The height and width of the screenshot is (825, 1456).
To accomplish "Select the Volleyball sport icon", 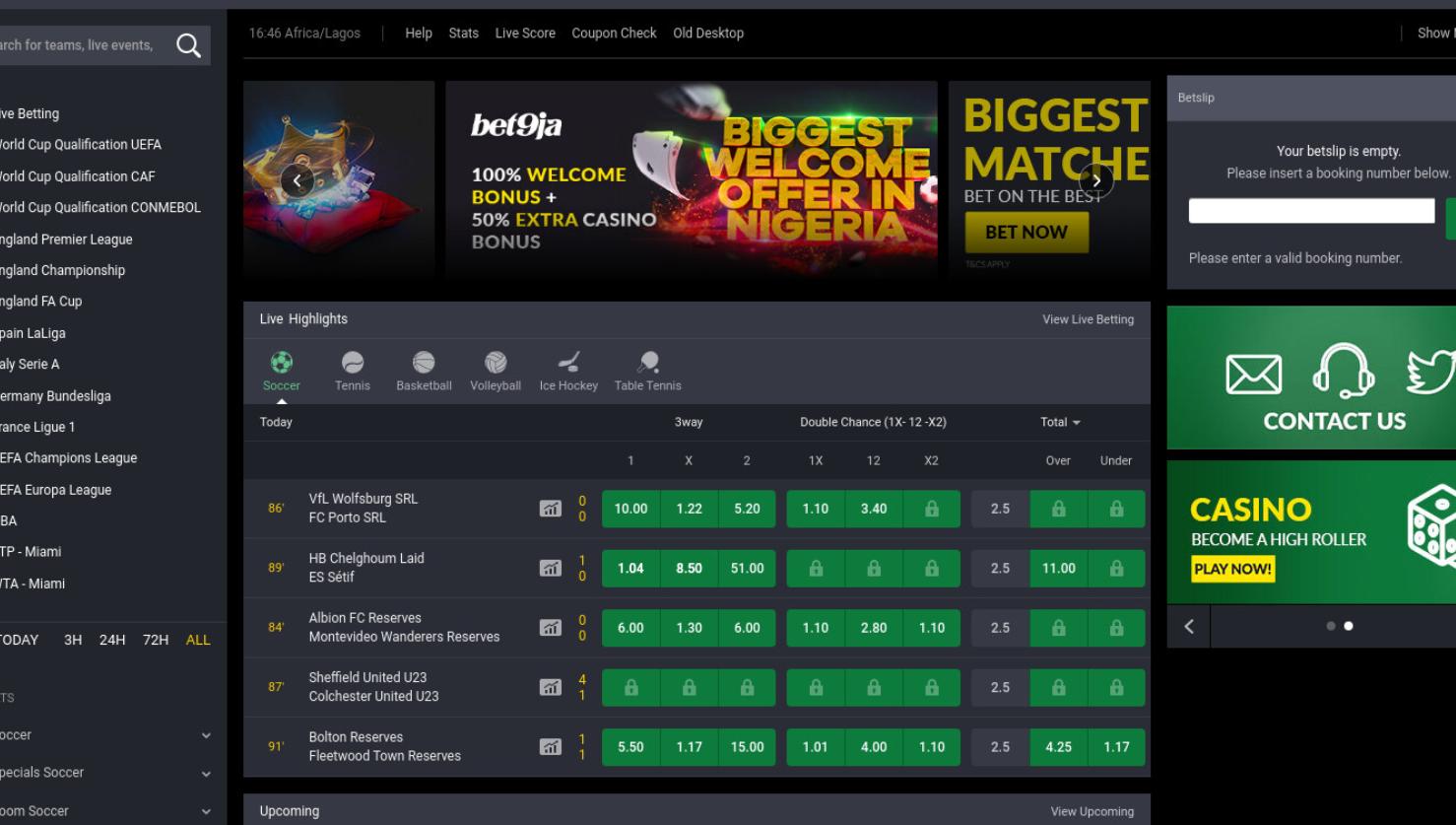I will click(x=496, y=363).
